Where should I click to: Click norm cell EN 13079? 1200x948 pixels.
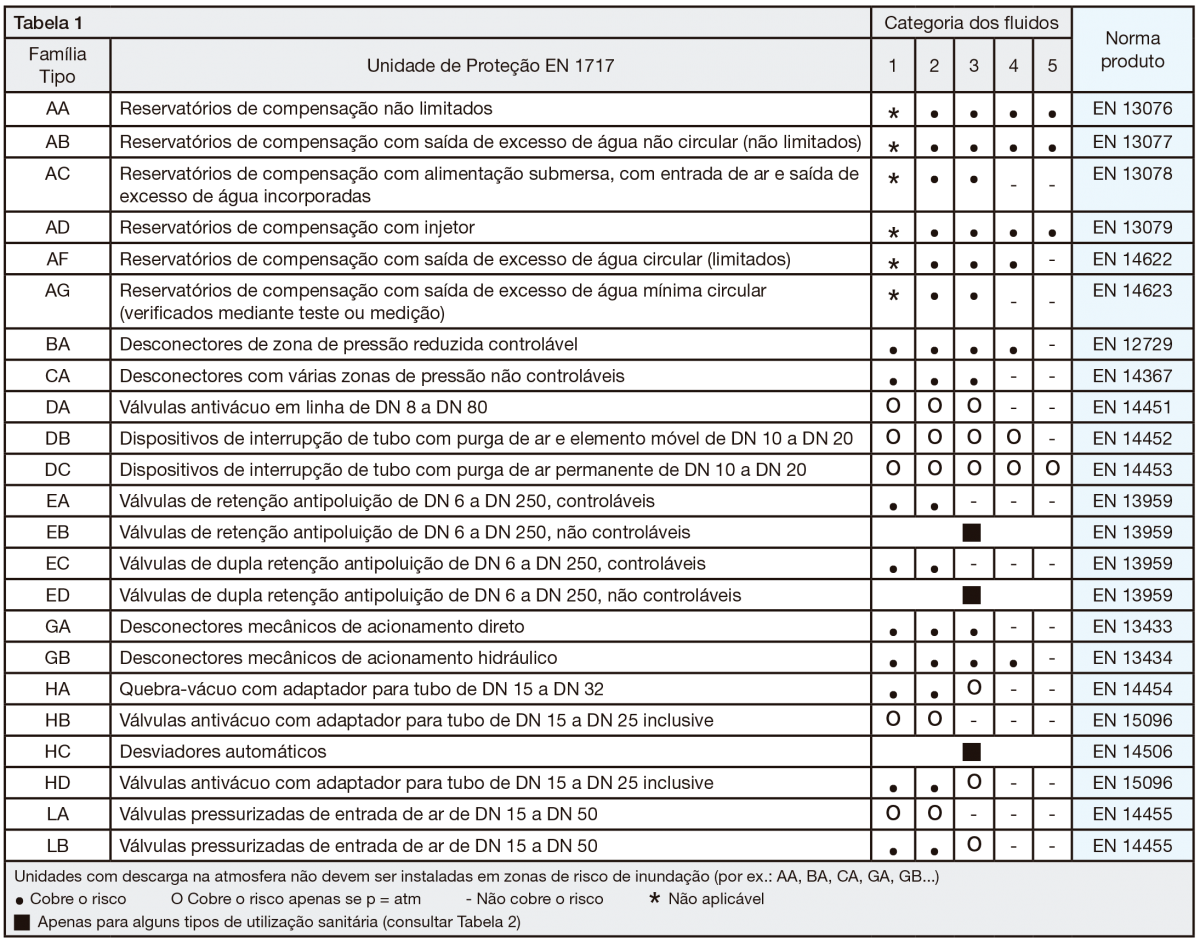(1133, 228)
